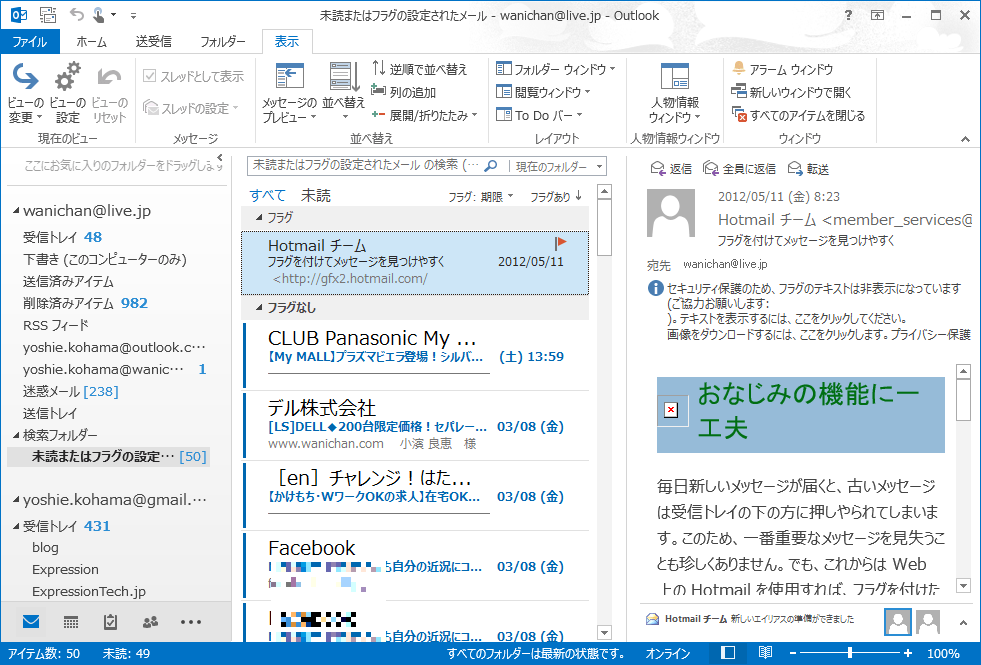Collapse the フラグ message group
Image resolution: width=981 pixels, height=665 pixels.
[260, 217]
